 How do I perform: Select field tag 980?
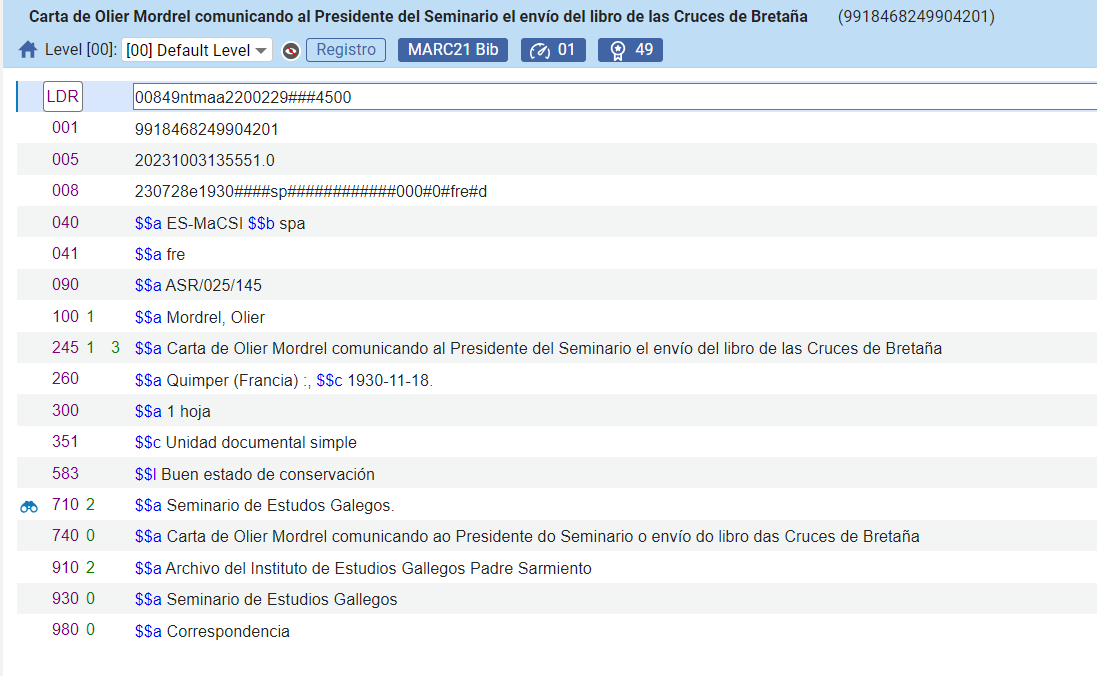(x=65, y=630)
